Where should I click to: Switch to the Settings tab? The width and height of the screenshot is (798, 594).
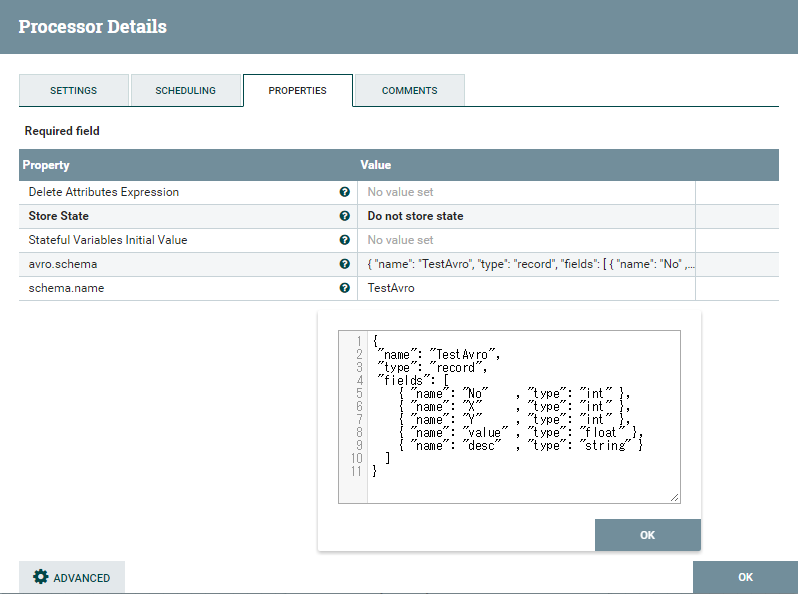click(x=74, y=90)
